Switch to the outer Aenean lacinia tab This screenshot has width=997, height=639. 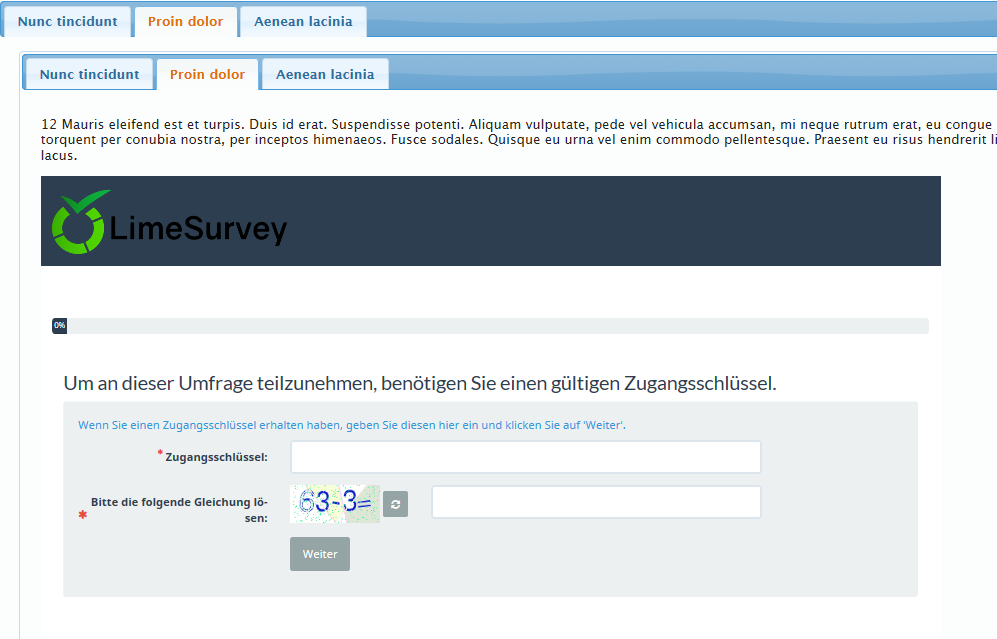pos(303,21)
